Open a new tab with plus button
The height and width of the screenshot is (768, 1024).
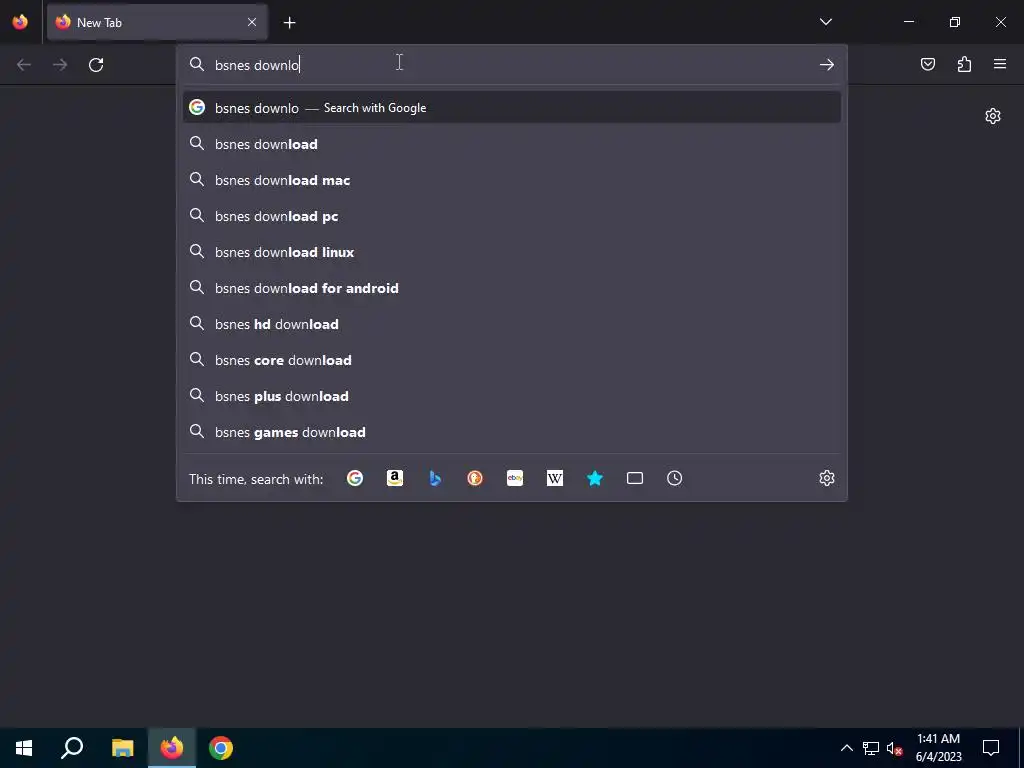point(289,23)
